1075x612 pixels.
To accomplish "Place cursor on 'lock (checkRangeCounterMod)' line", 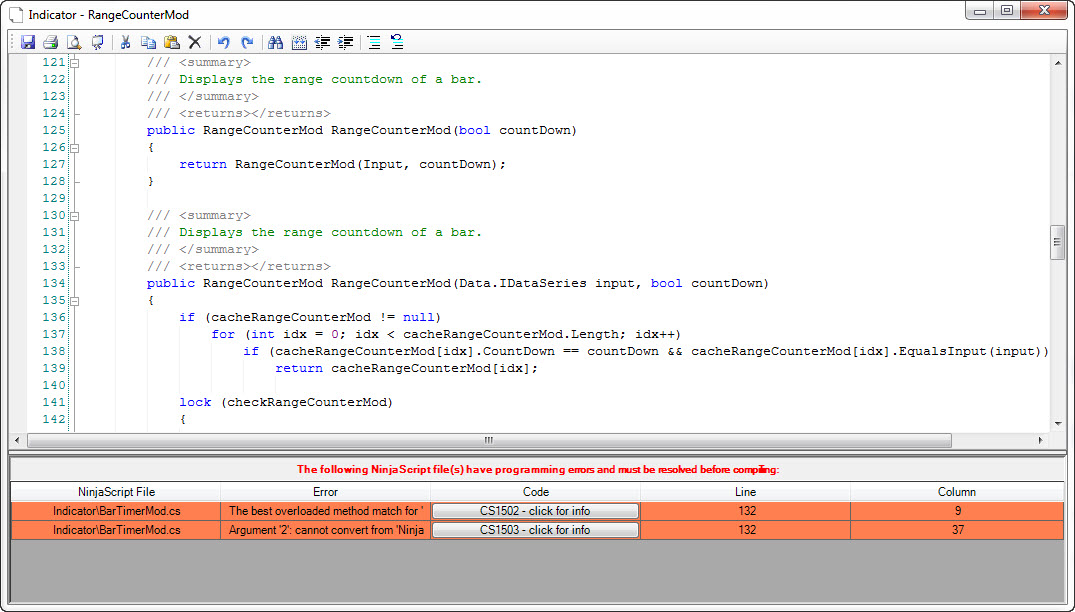I will coord(286,402).
